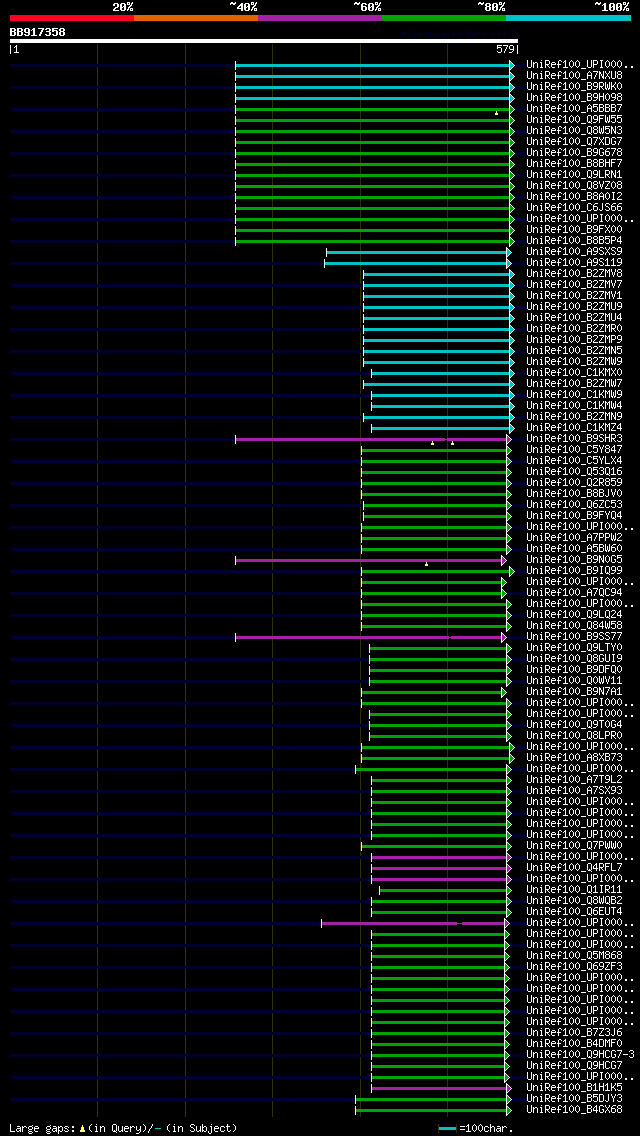Open hit UniRef100_B9RWK0
Screen dimensions: 640x1136
tap(574, 86)
